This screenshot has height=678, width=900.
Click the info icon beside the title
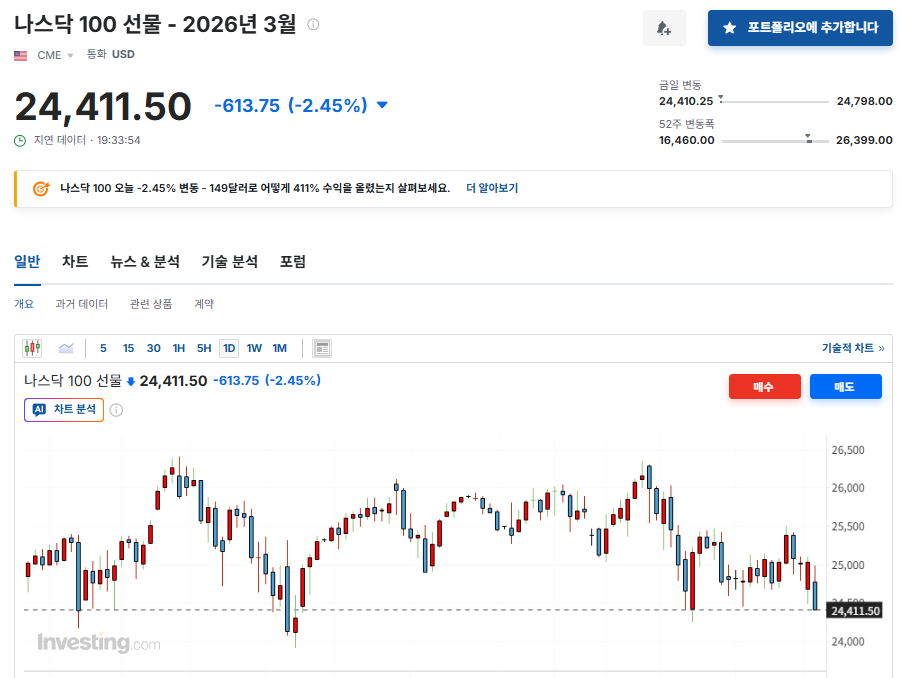(313, 24)
